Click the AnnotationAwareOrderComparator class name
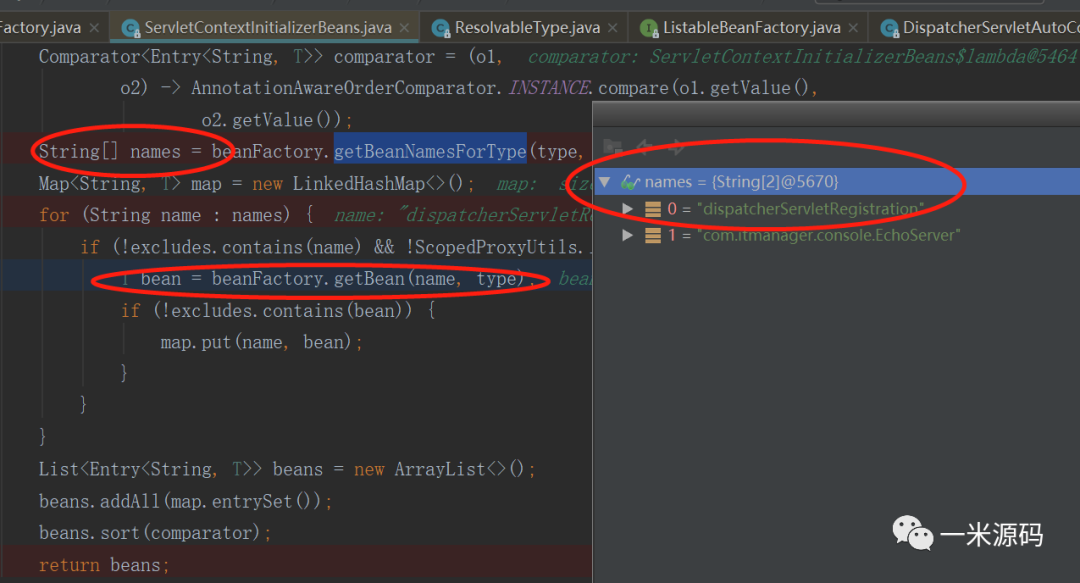This screenshot has height=583, width=1080. click(344, 88)
